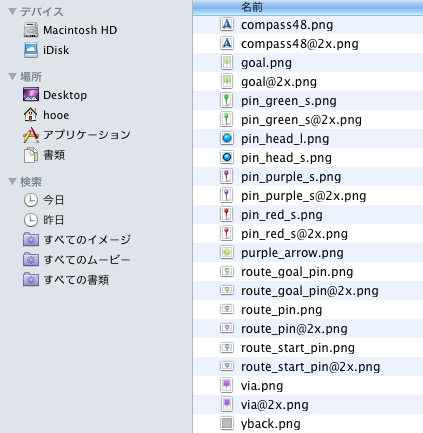The width and height of the screenshot is (423, 433).
Task: Open すべてのムービー smart folder
Action: tap(77, 260)
